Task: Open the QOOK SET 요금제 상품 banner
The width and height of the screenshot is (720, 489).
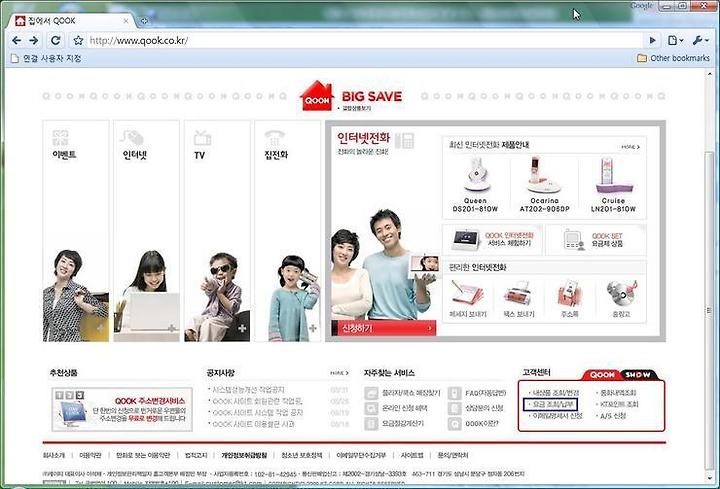Action: click(596, 240)
